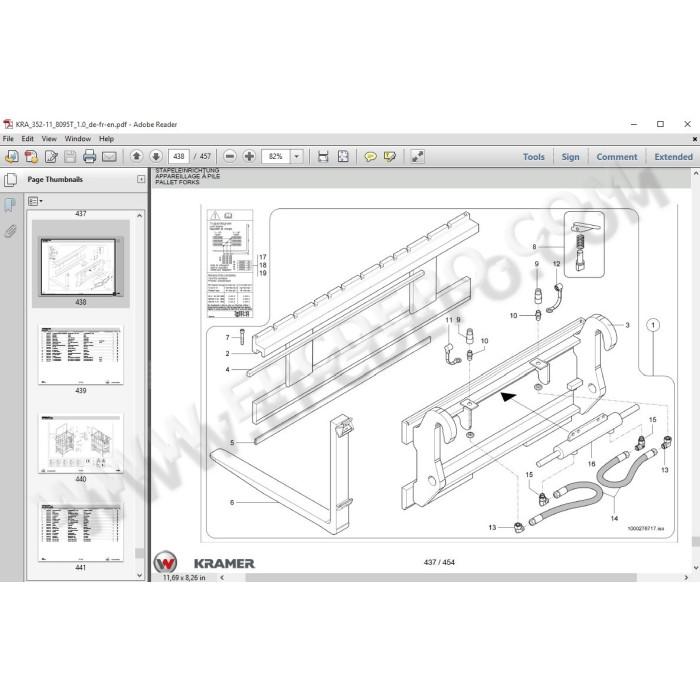
Task: Click the 'PALLET FORKS' heading text
Action: (177, 182)
